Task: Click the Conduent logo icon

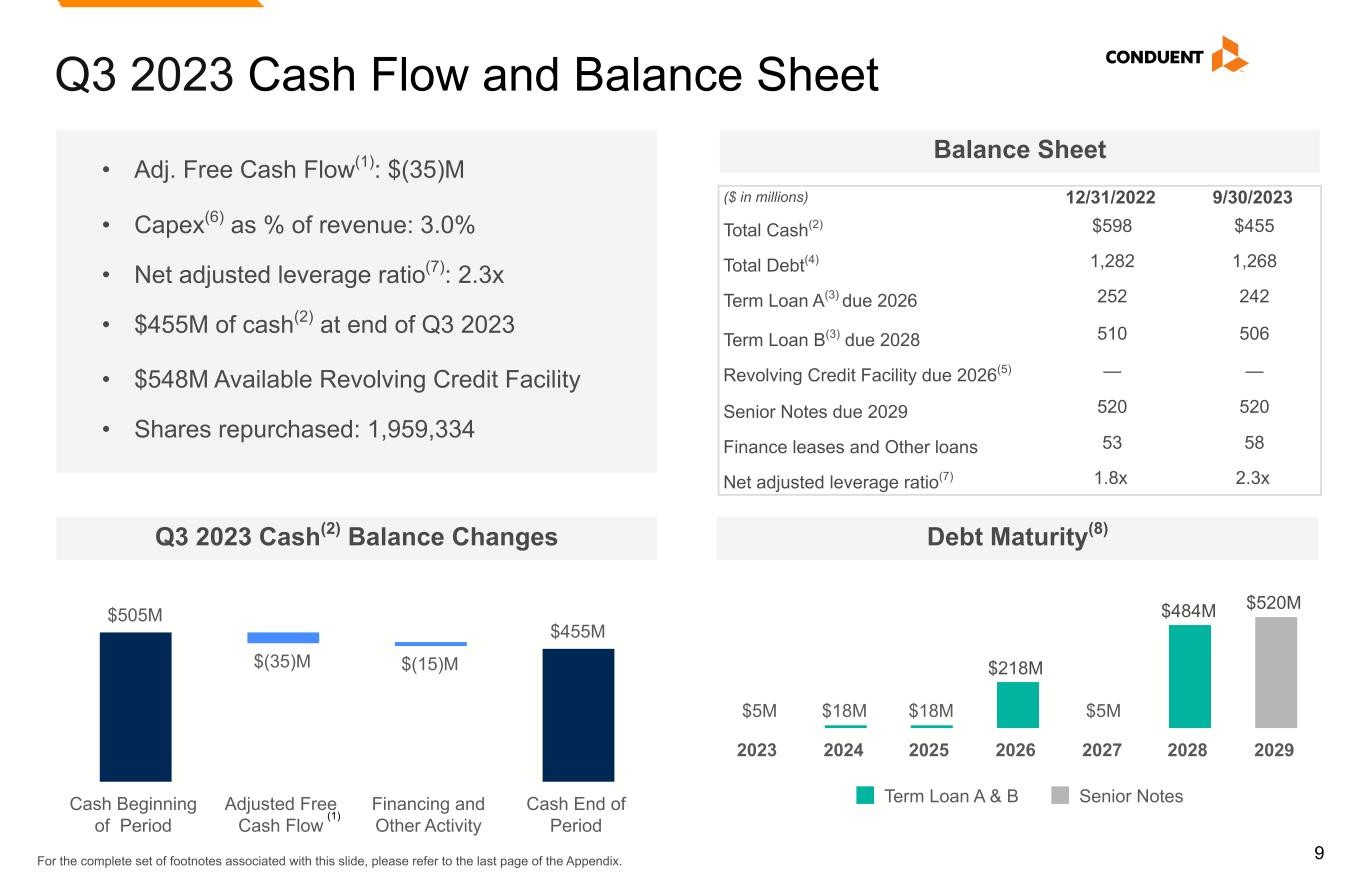Action: (x=1229, y=55)
